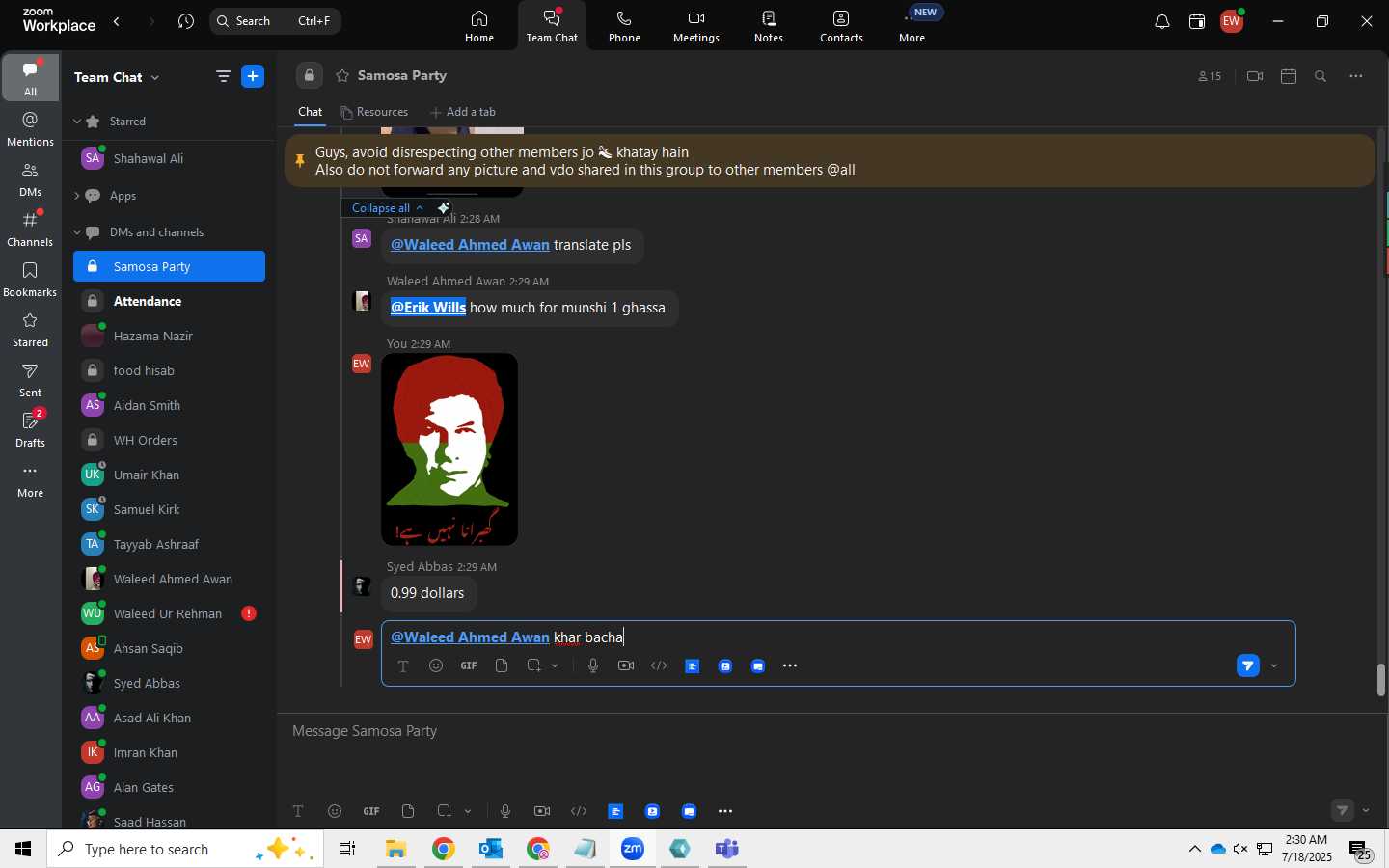Record video message in reply toolbar

pyautogui.click(x=626, y=666)
